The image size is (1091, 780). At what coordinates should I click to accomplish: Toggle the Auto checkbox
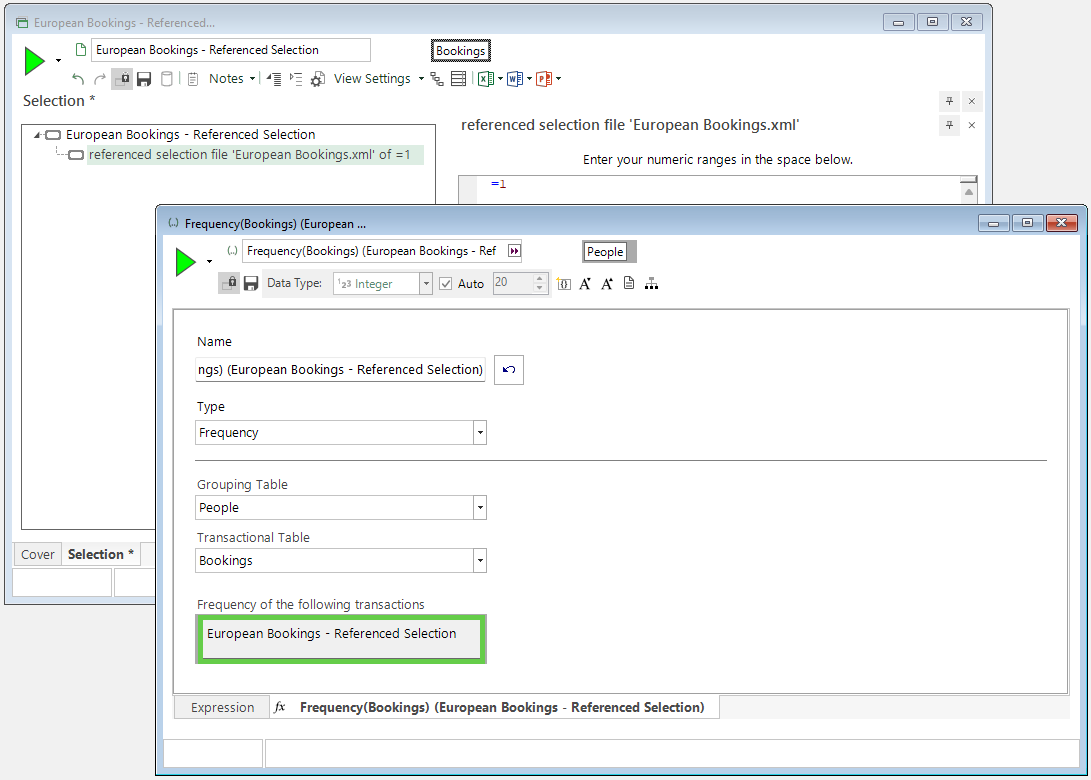(446, 284)
